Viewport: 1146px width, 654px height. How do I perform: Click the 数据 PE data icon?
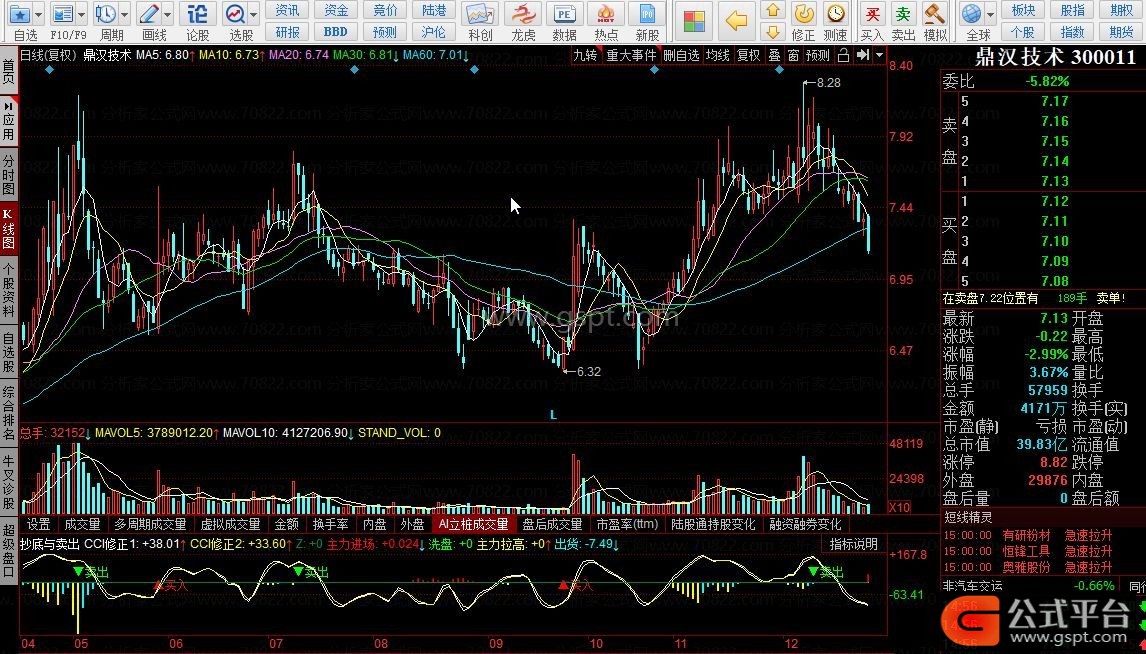tap(563, 14)
